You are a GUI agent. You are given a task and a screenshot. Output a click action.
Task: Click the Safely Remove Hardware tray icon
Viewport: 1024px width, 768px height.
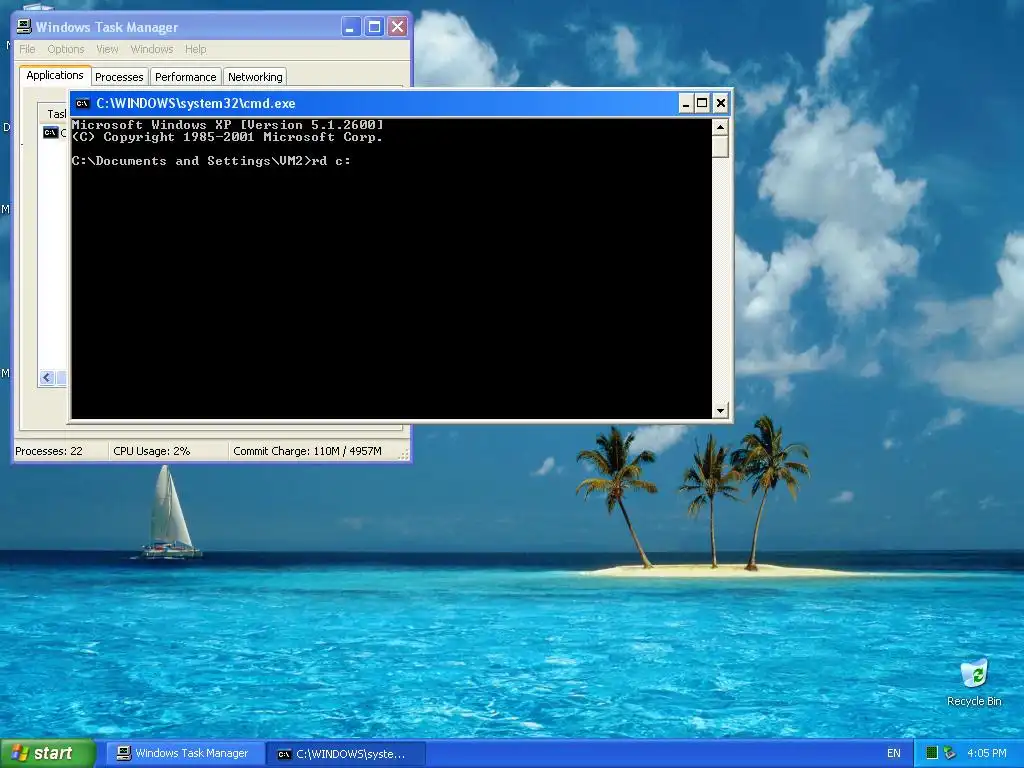(x=950, y=753)
